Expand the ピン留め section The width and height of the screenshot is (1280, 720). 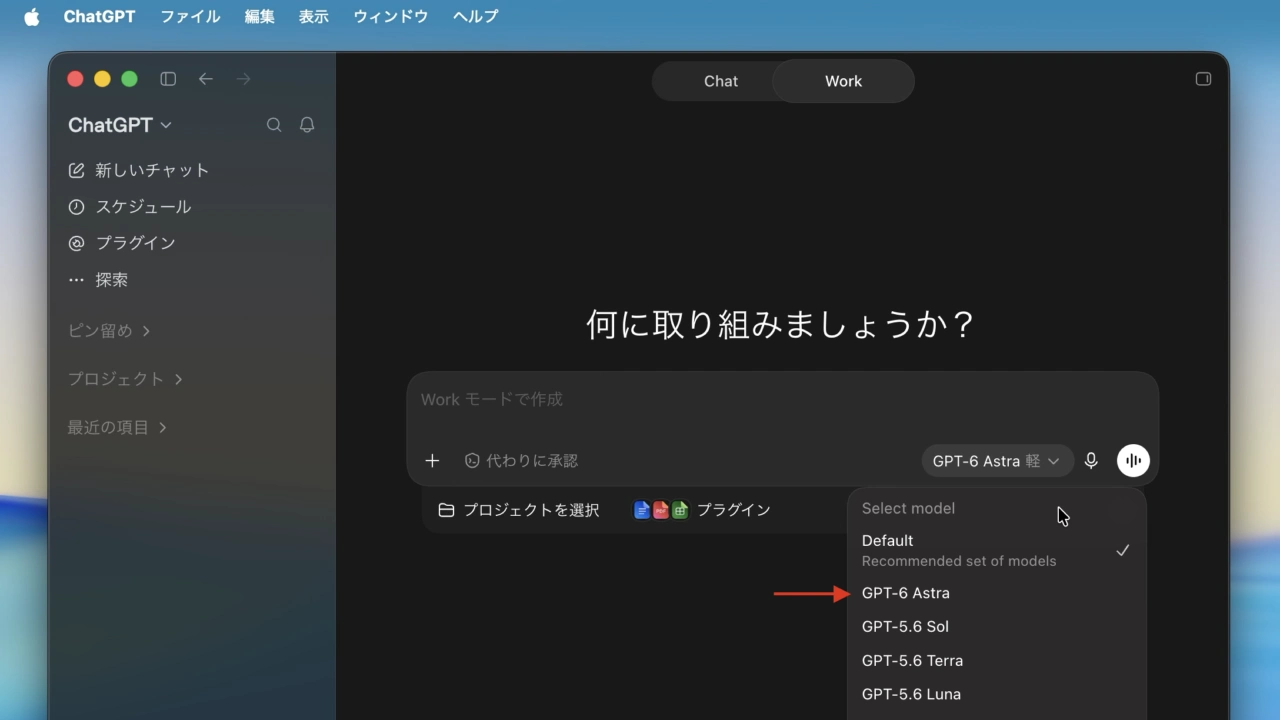(109, 331)
